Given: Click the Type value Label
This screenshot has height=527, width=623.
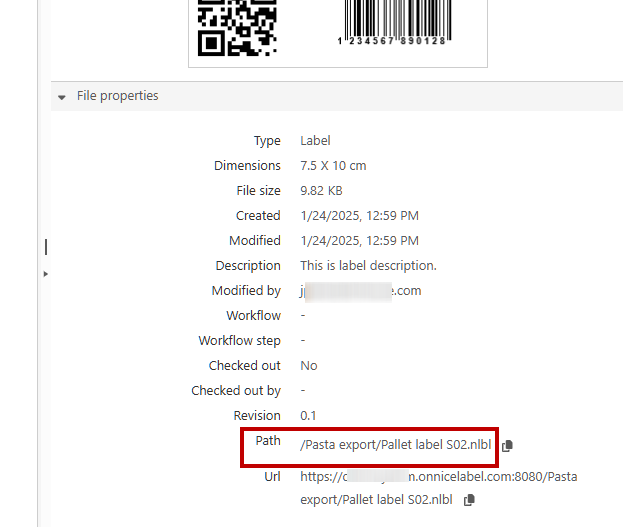Looking at the screenshot, I should 315,141.
